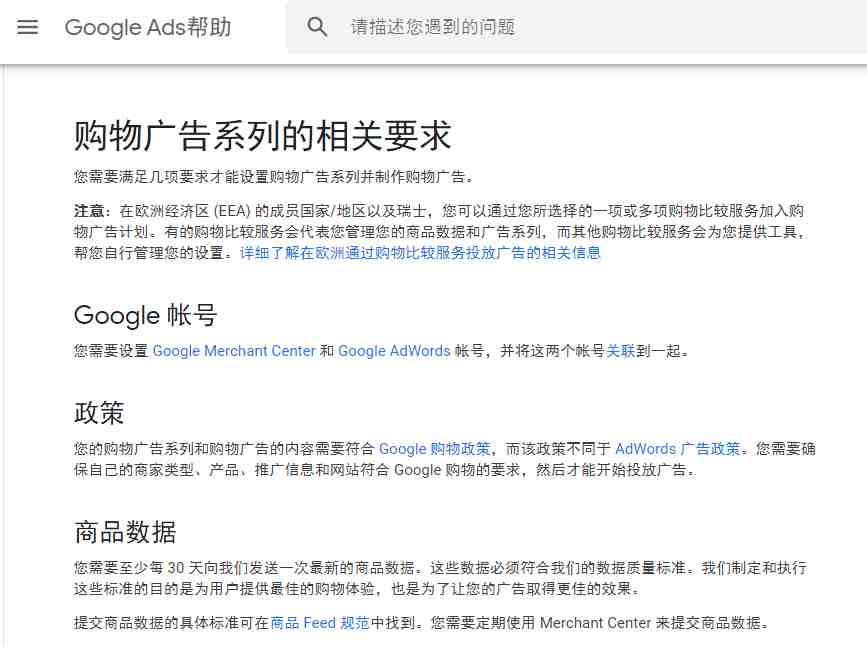Open the Google 购物政策 link
Image resolution: width=867 pixels, height=647 pixels.
pyautogui.click(x=435, y=448)
